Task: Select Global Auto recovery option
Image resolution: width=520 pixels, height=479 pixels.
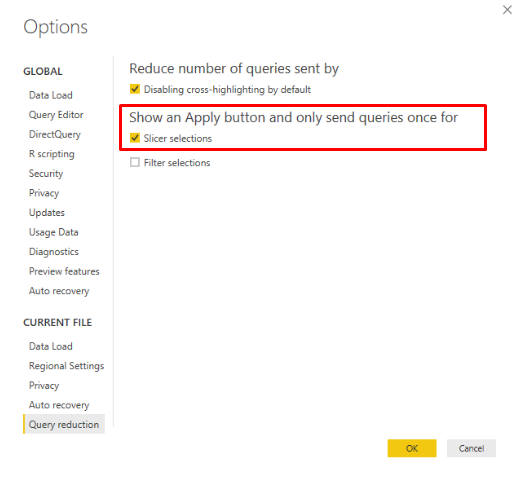Action: pos(59,291)
